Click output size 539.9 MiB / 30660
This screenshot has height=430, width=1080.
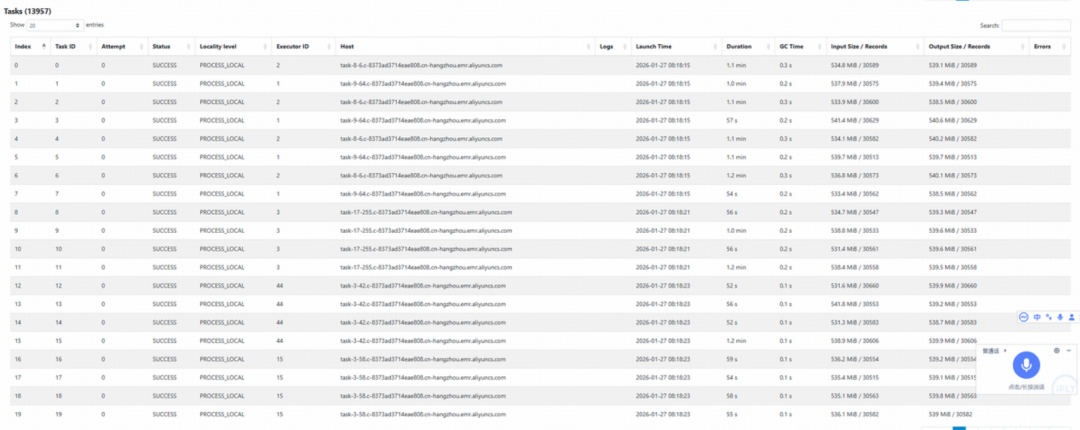tap(952, 285)
